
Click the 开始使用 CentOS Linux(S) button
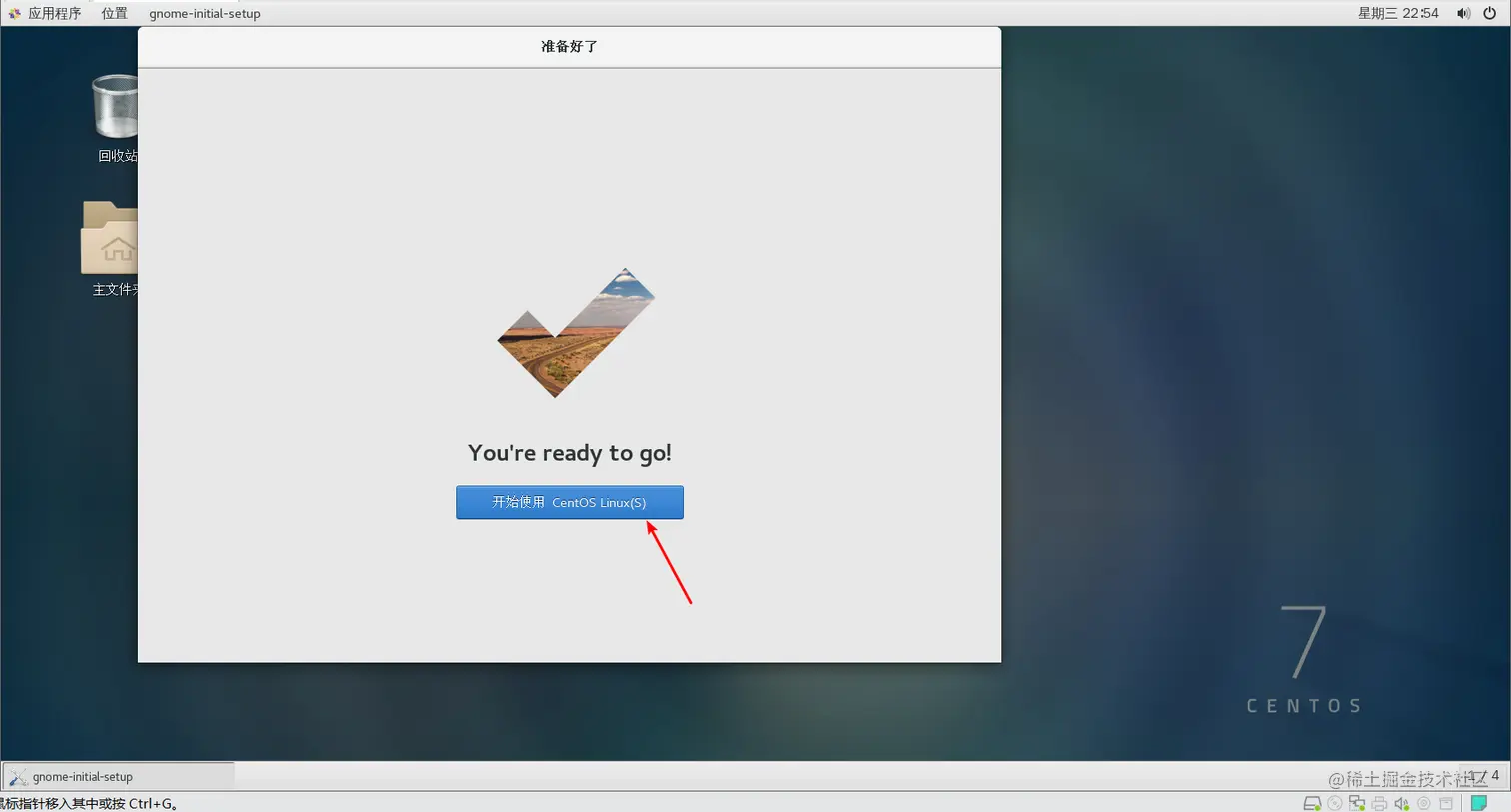coord(570,502)
